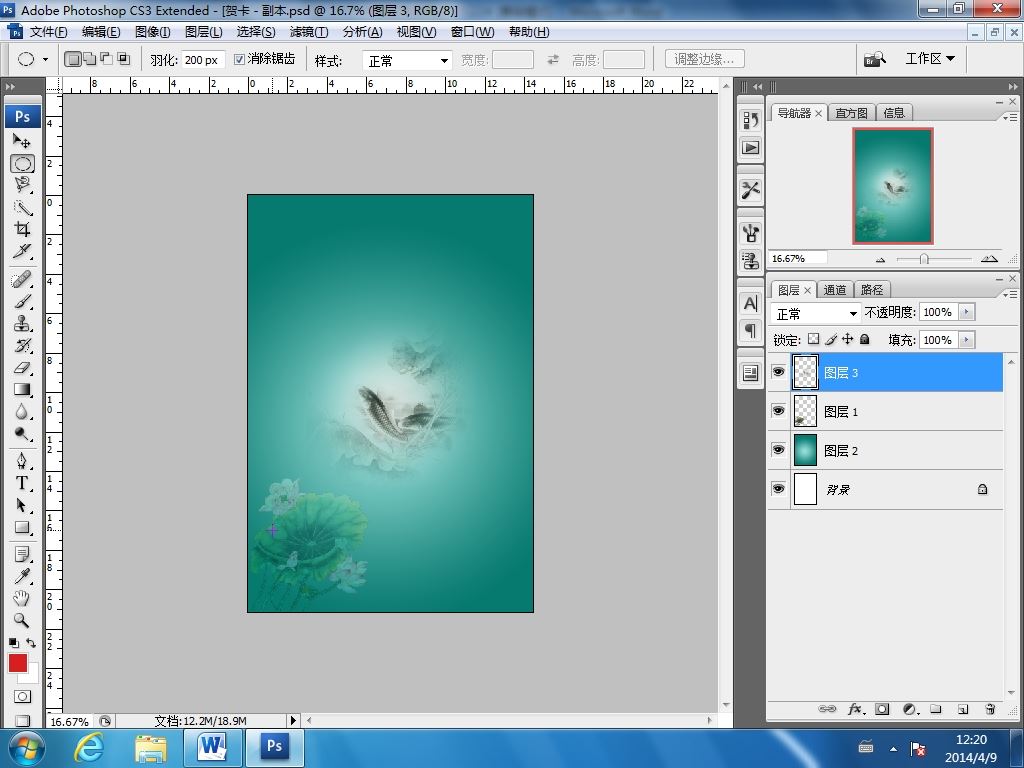Viewport: 1024px width, 768px height.
Task: Select the Crop tool
Action: click(22, 229)
